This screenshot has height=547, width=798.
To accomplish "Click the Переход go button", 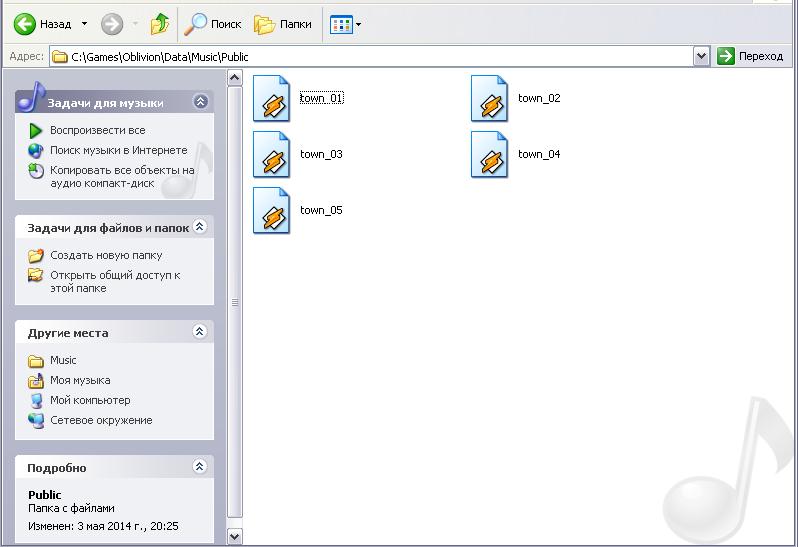I will (x=750, y=56).
